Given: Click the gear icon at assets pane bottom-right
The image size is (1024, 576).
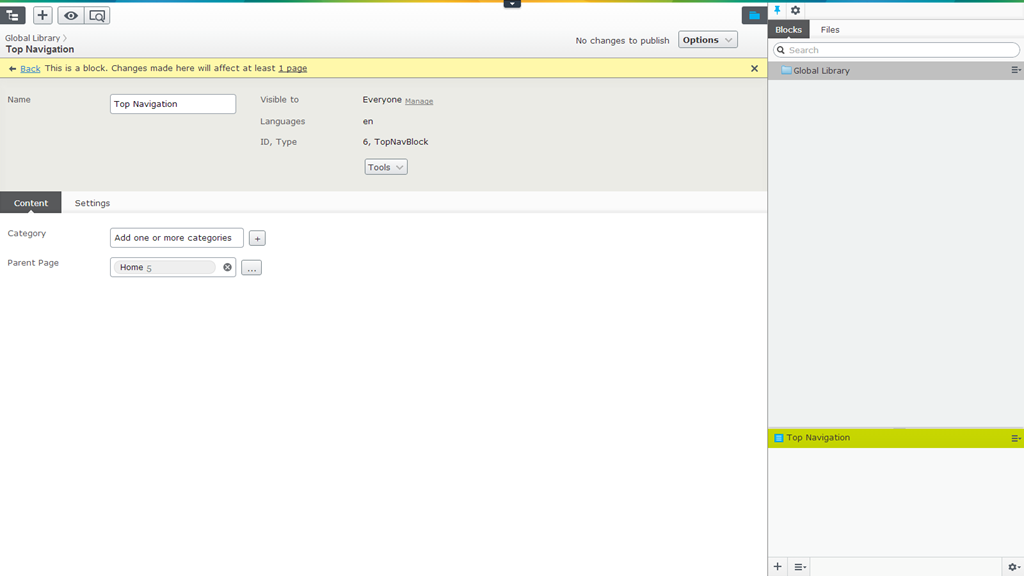Looking at the screenshot, I should pyautogui.click(x=1013, y=567).
